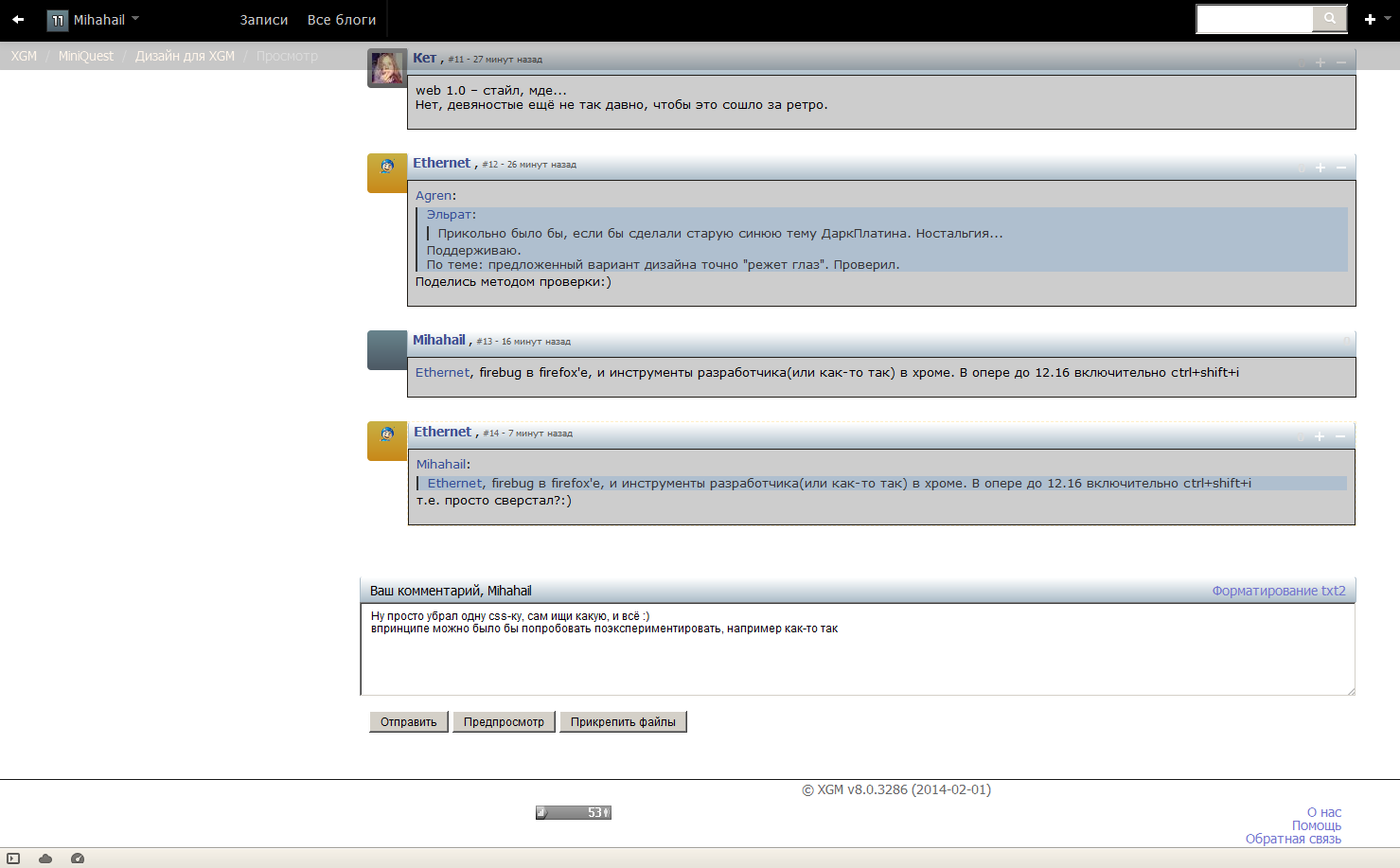The height and width of the screenshot is (868, 1400).
Task: Click the Просмотр breadcrumb
Action: [x=287, y=56]
